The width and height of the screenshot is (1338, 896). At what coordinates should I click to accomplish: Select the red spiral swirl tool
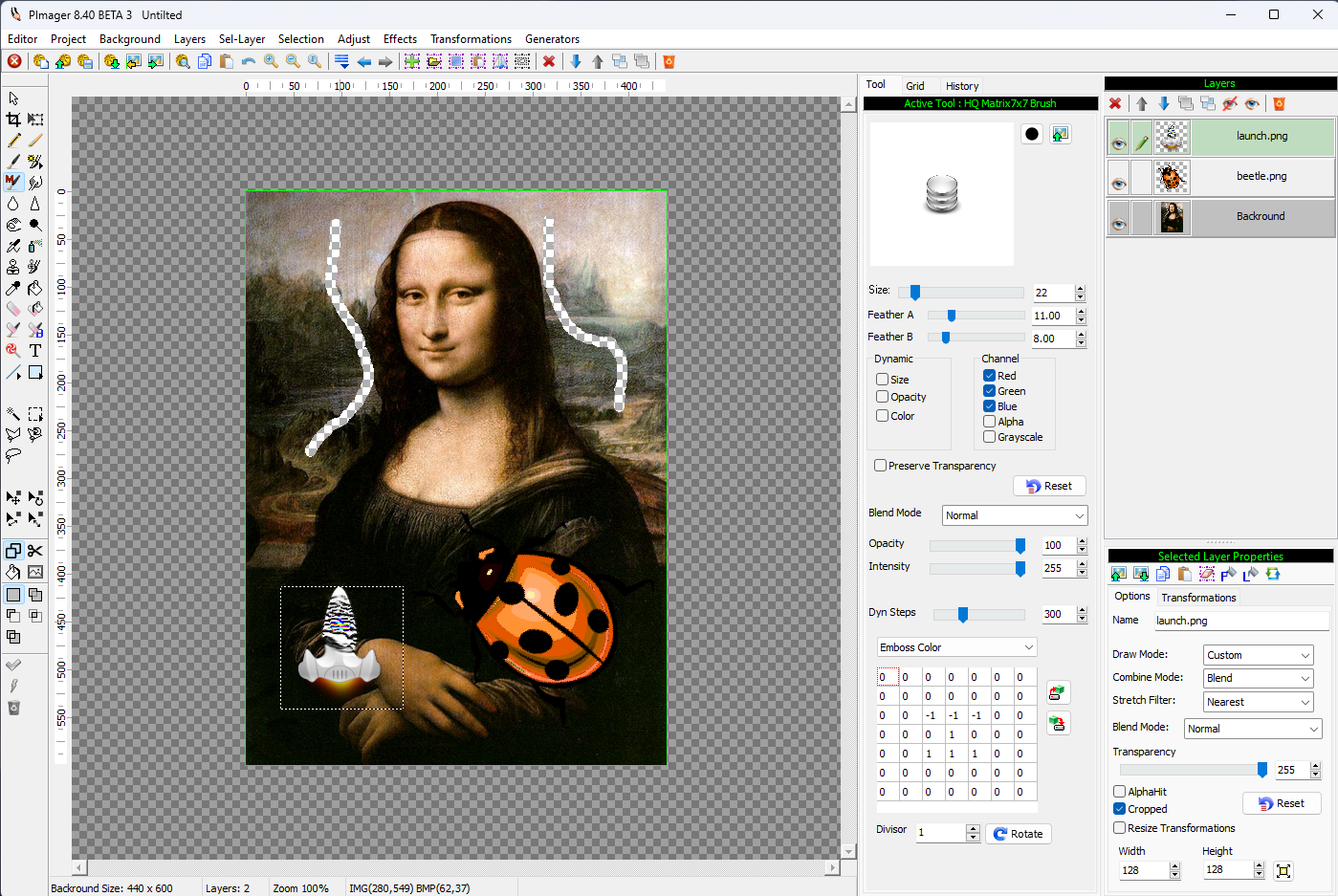[13, 351]
